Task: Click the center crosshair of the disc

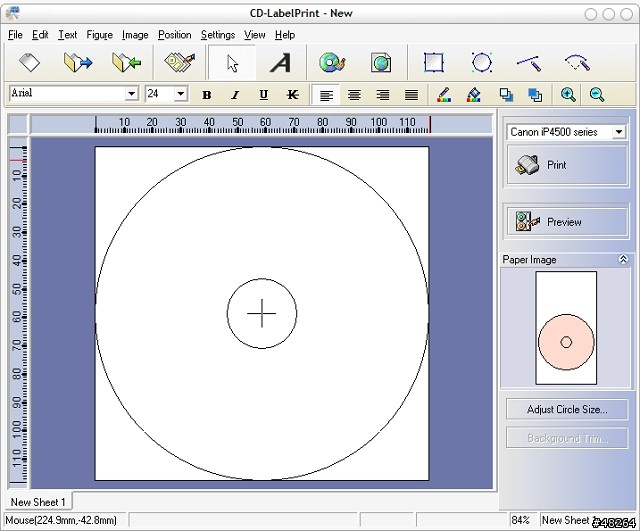Action: [x=262, y=313]
